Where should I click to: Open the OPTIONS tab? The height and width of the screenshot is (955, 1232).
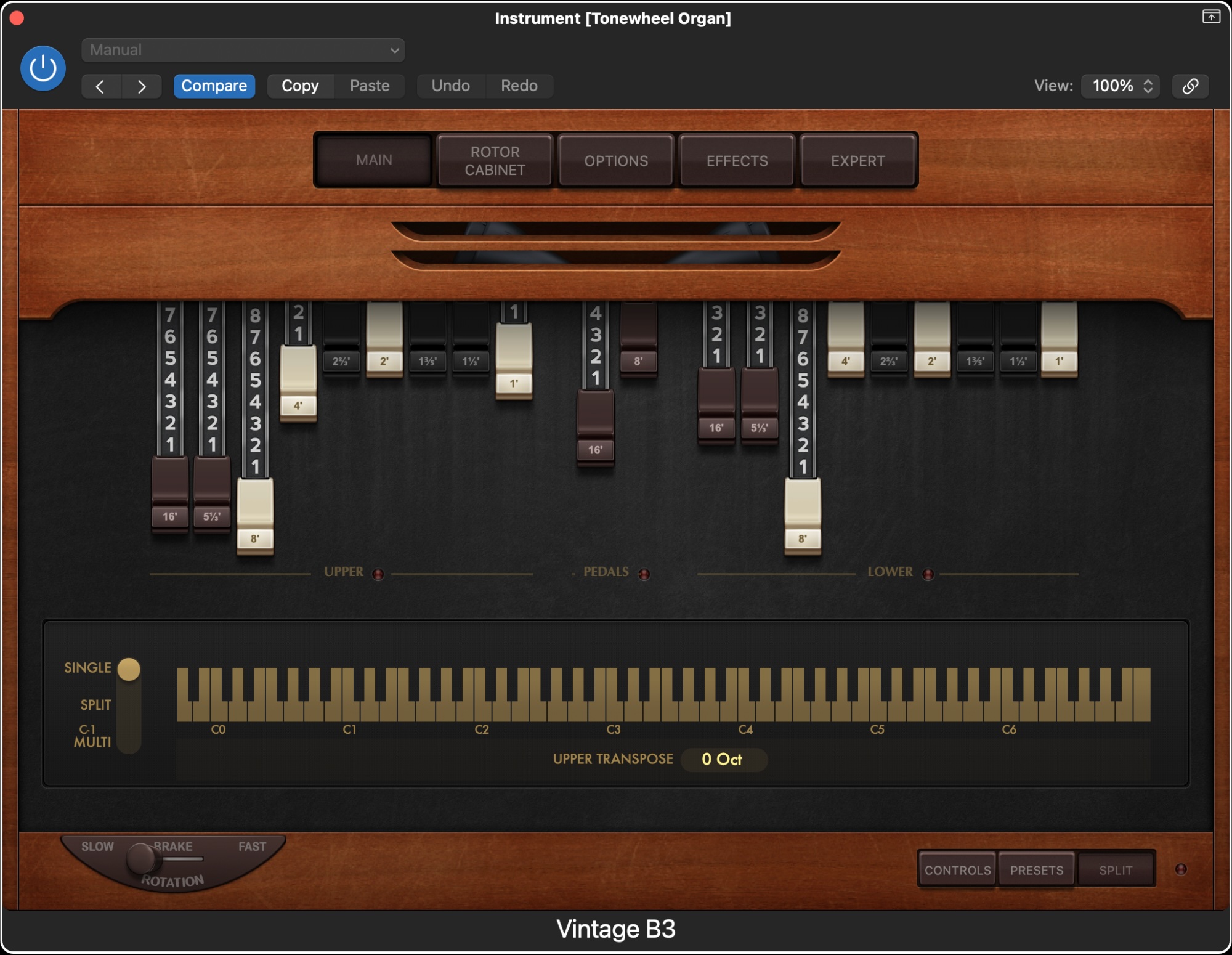(x=616, y=161)
